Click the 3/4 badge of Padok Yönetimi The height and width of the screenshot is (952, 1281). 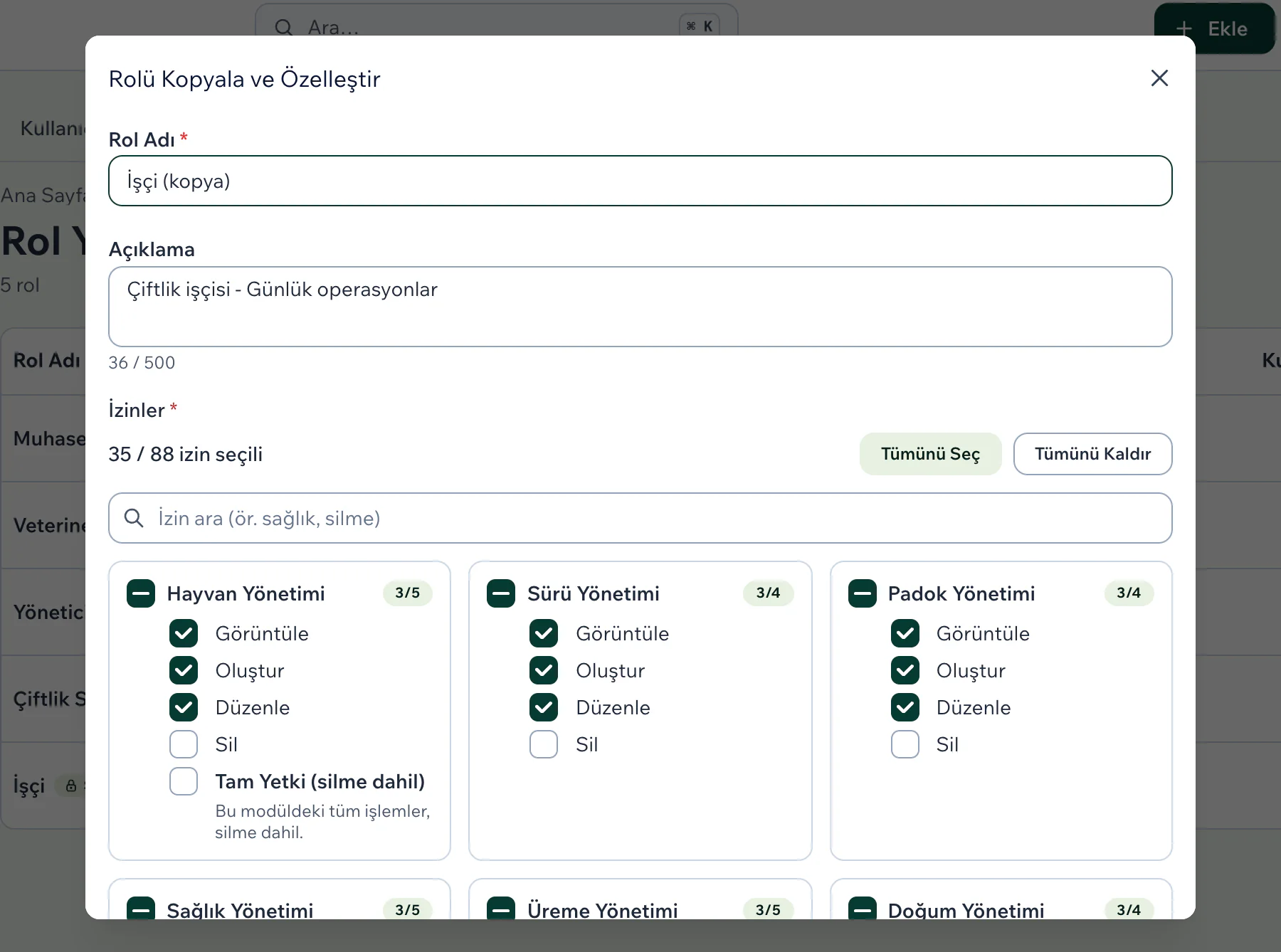click(1129, 593)
